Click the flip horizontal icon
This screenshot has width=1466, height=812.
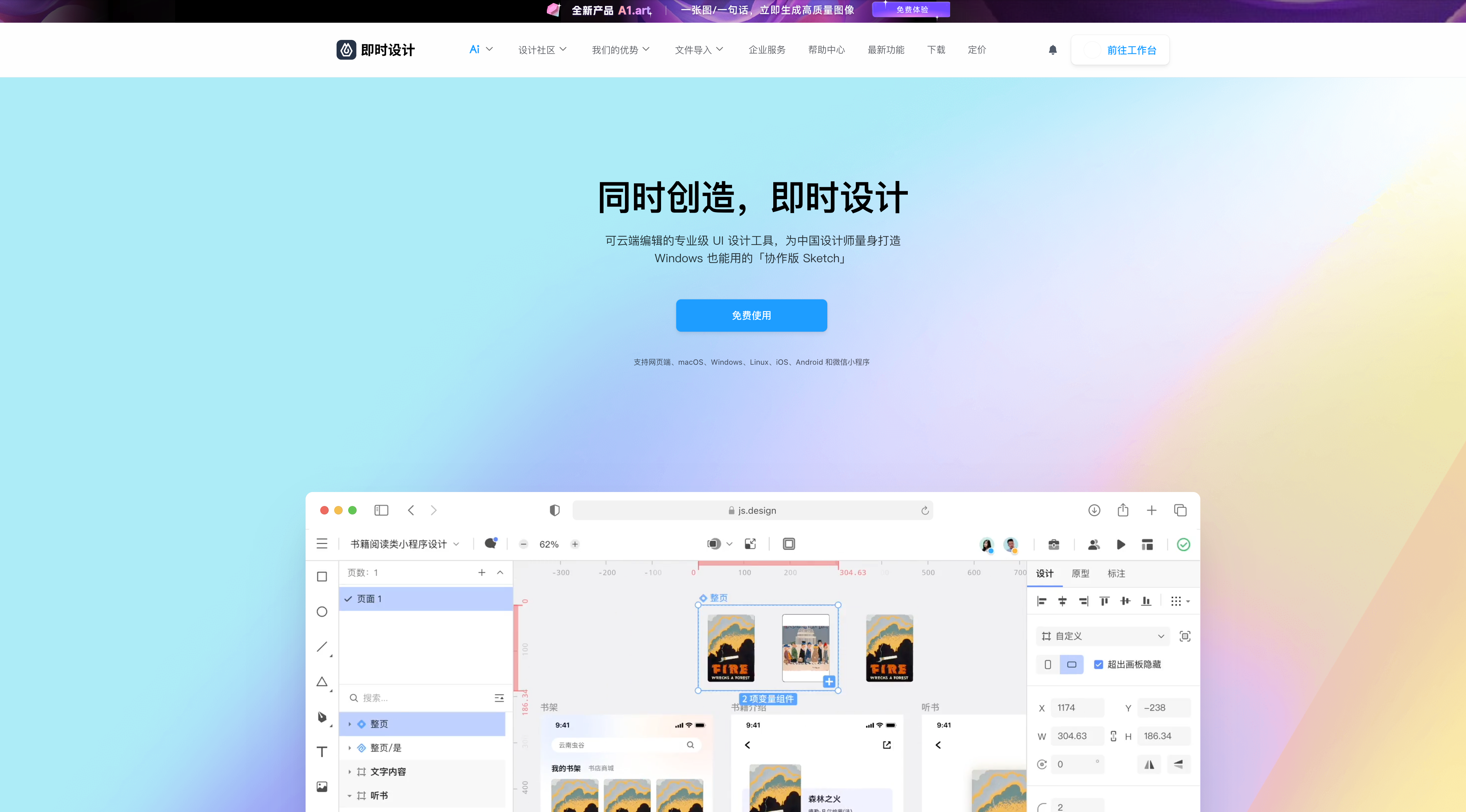click(x=1149, y=764)
